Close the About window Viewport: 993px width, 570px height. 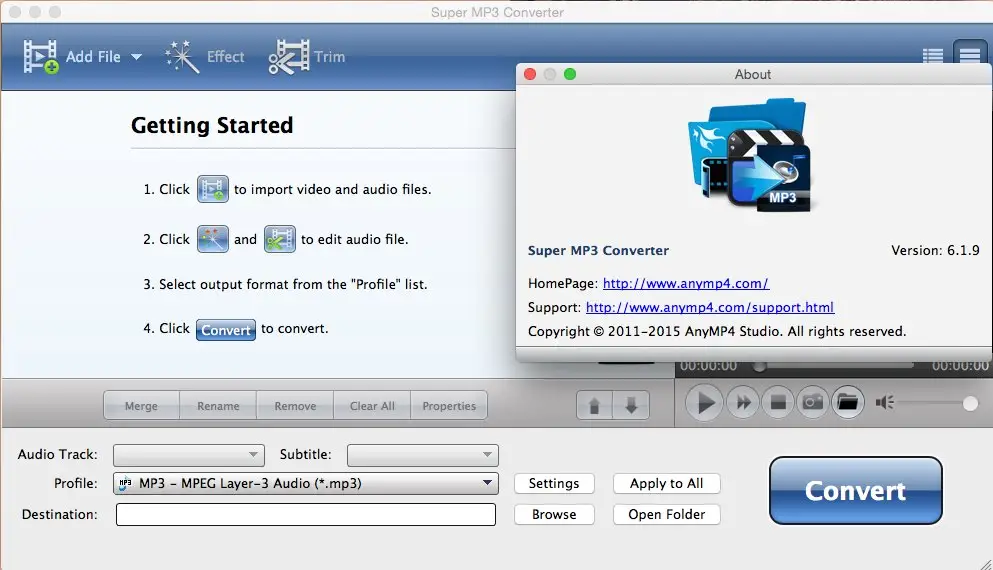530,74
